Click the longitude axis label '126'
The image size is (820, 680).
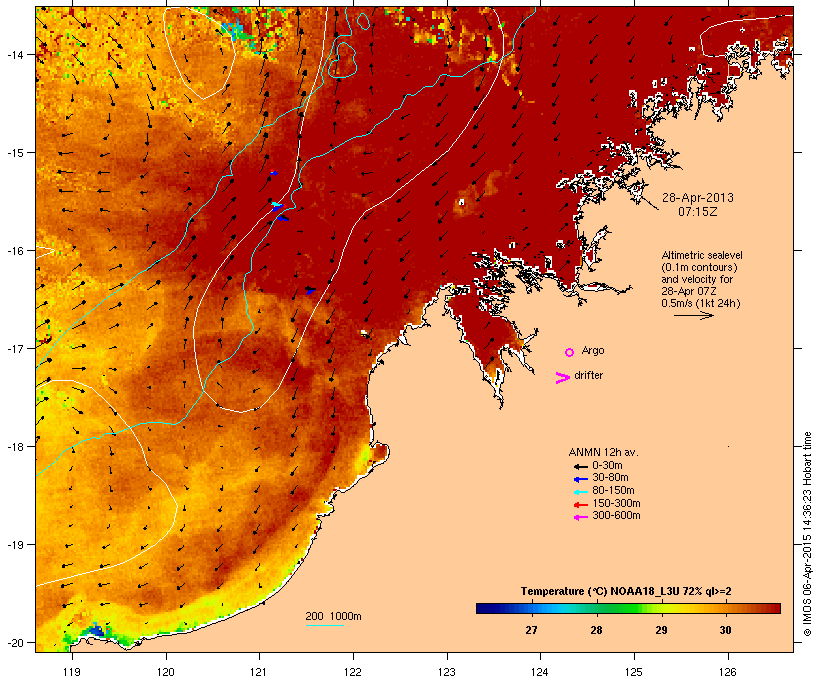(x=727, y=672)
